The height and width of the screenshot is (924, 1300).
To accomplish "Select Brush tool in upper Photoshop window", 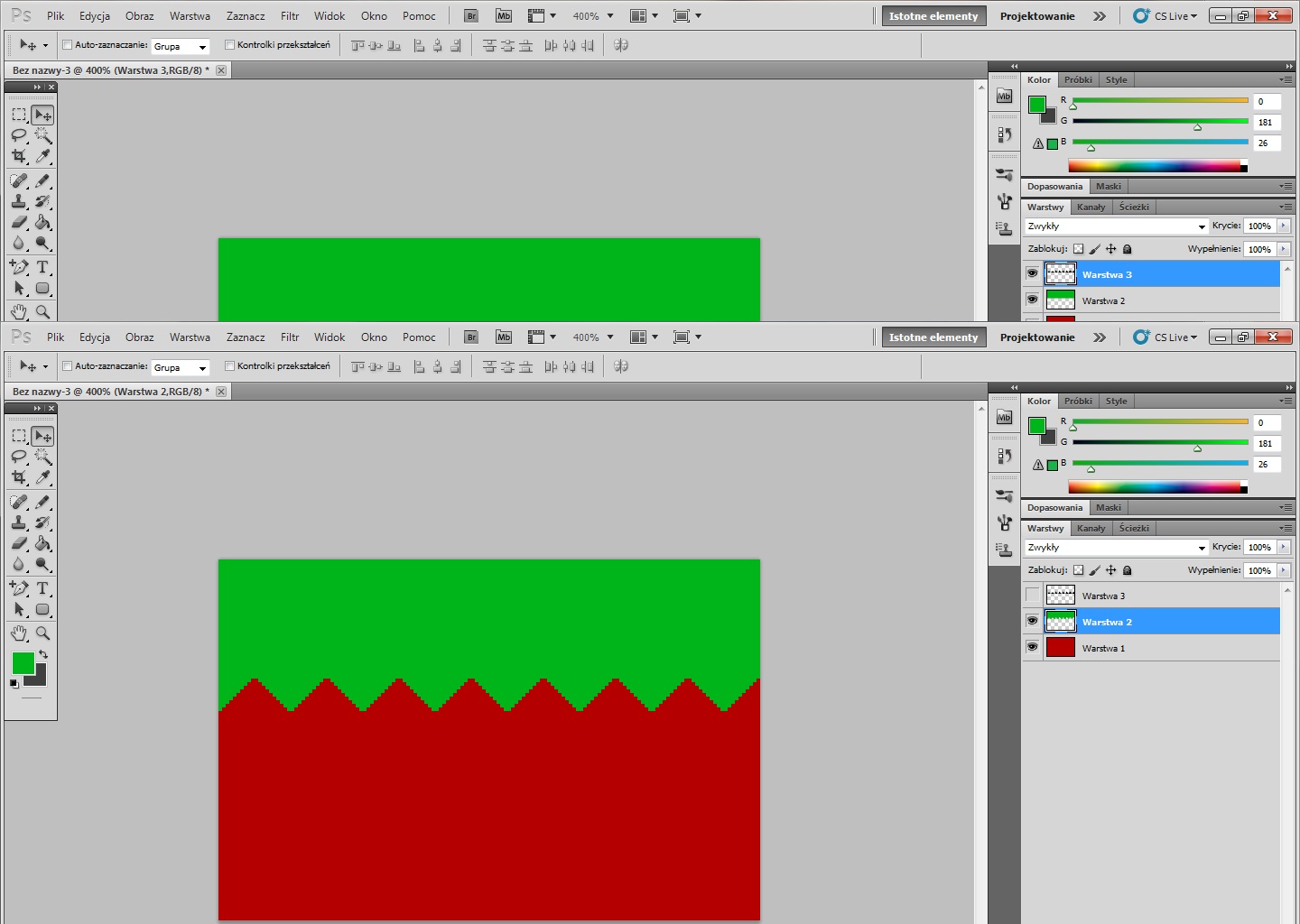I will [x=42, y=180].
